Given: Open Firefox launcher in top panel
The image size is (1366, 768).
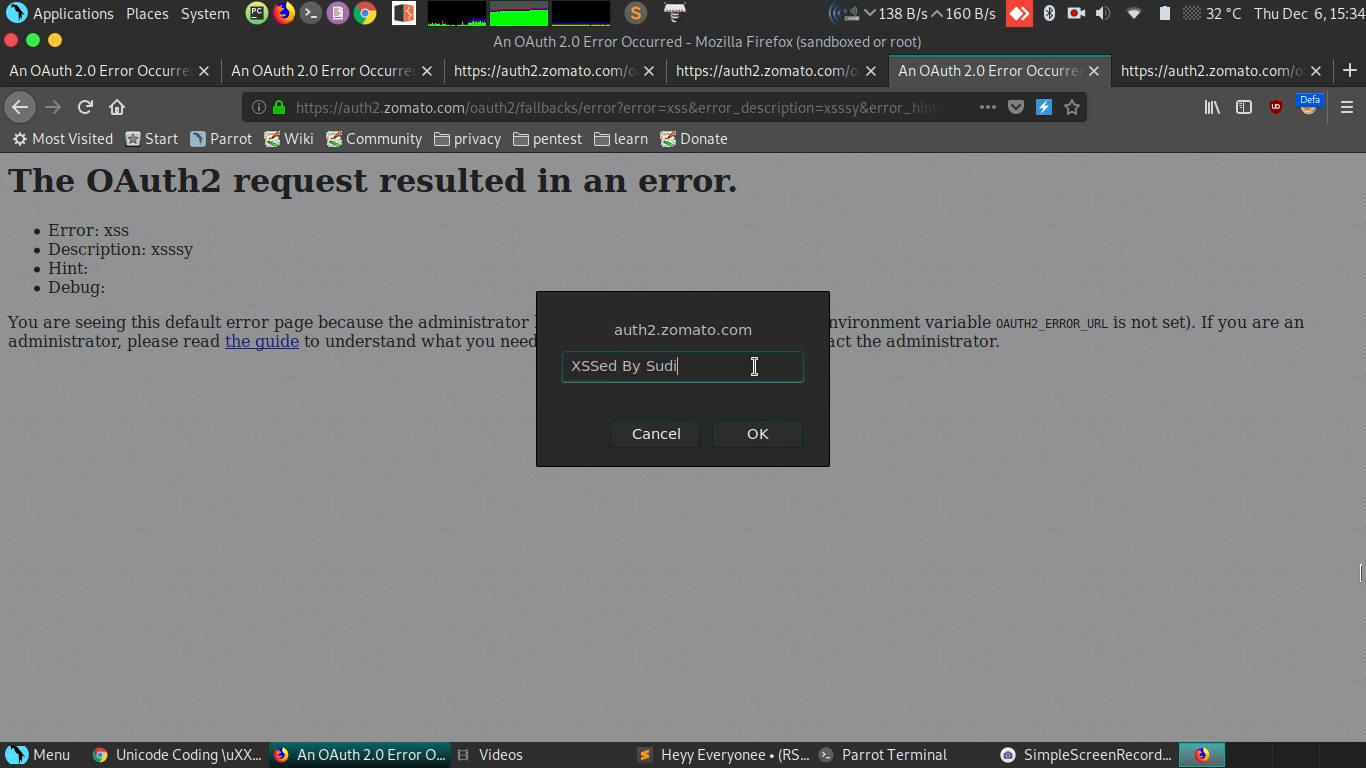Looking at the screenshot, I should tap(284, 13).
